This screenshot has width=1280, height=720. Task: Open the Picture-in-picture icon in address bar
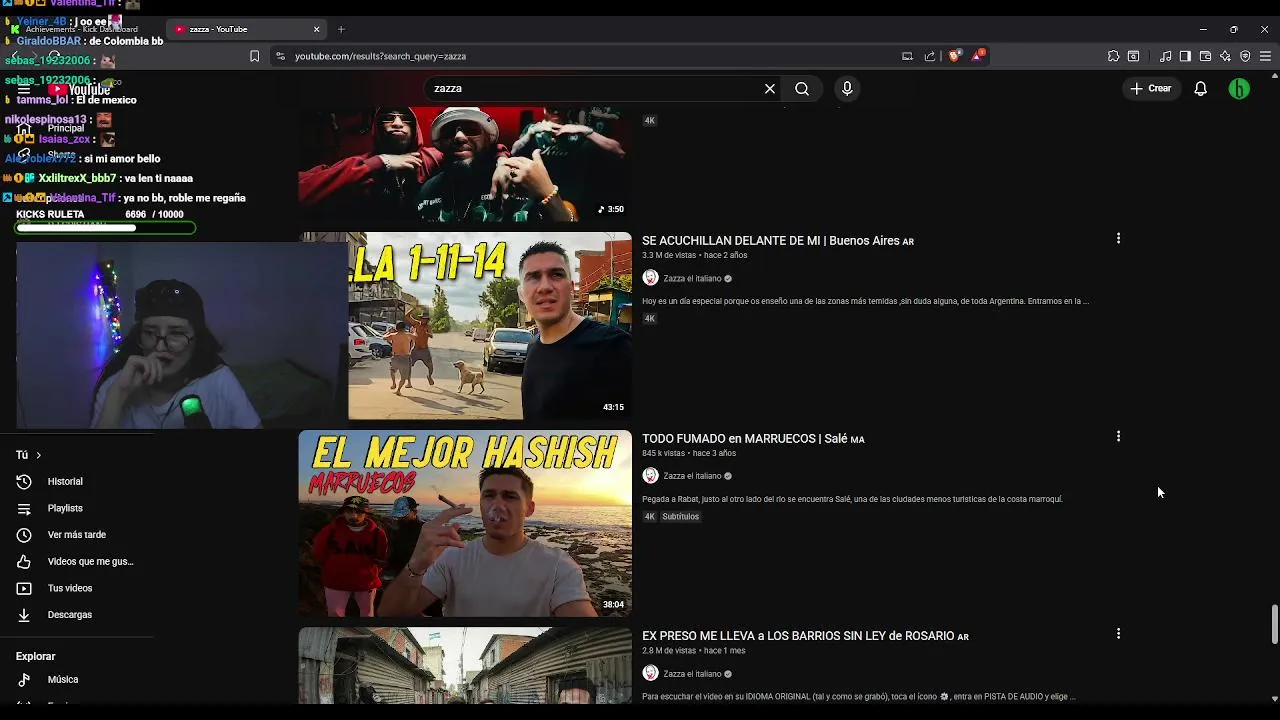pos(907,56)
